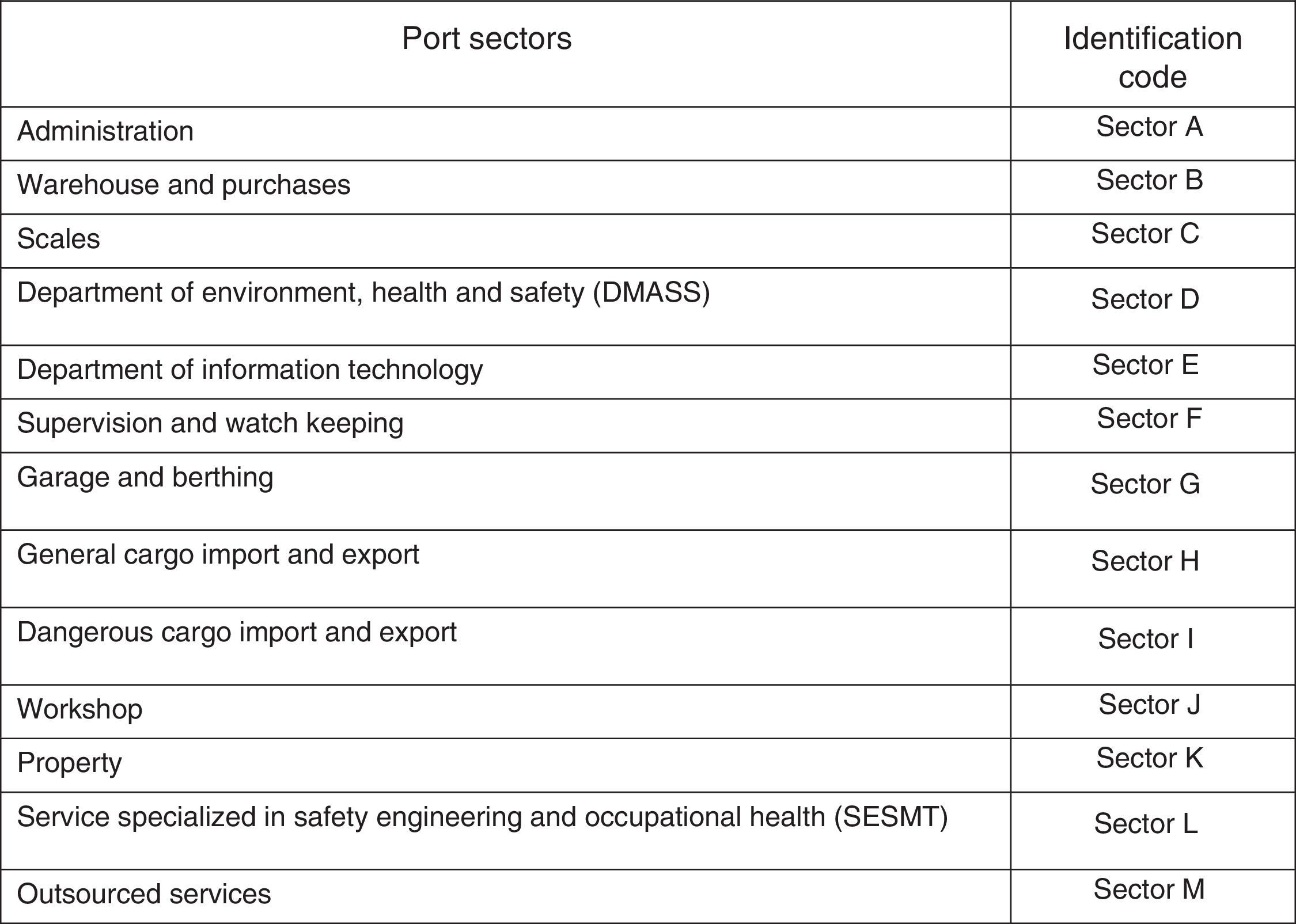Select the 'Sector D' identification code

click(x=1145, y=299)
